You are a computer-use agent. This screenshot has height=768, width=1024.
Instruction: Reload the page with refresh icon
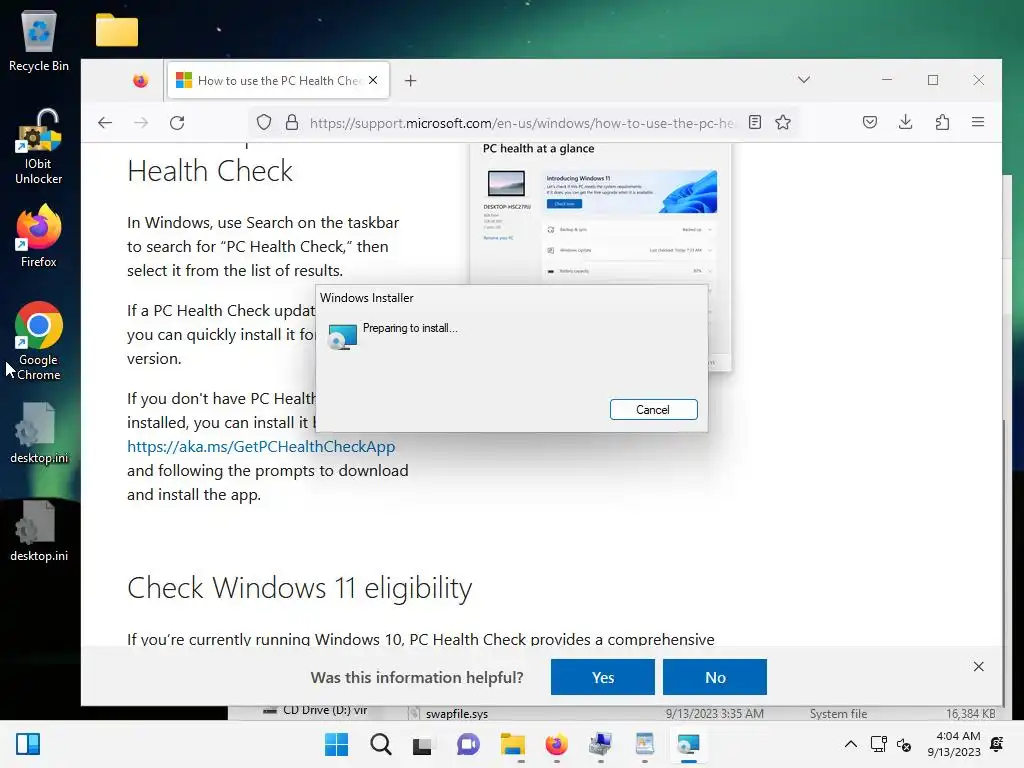(x=177, y=123)
